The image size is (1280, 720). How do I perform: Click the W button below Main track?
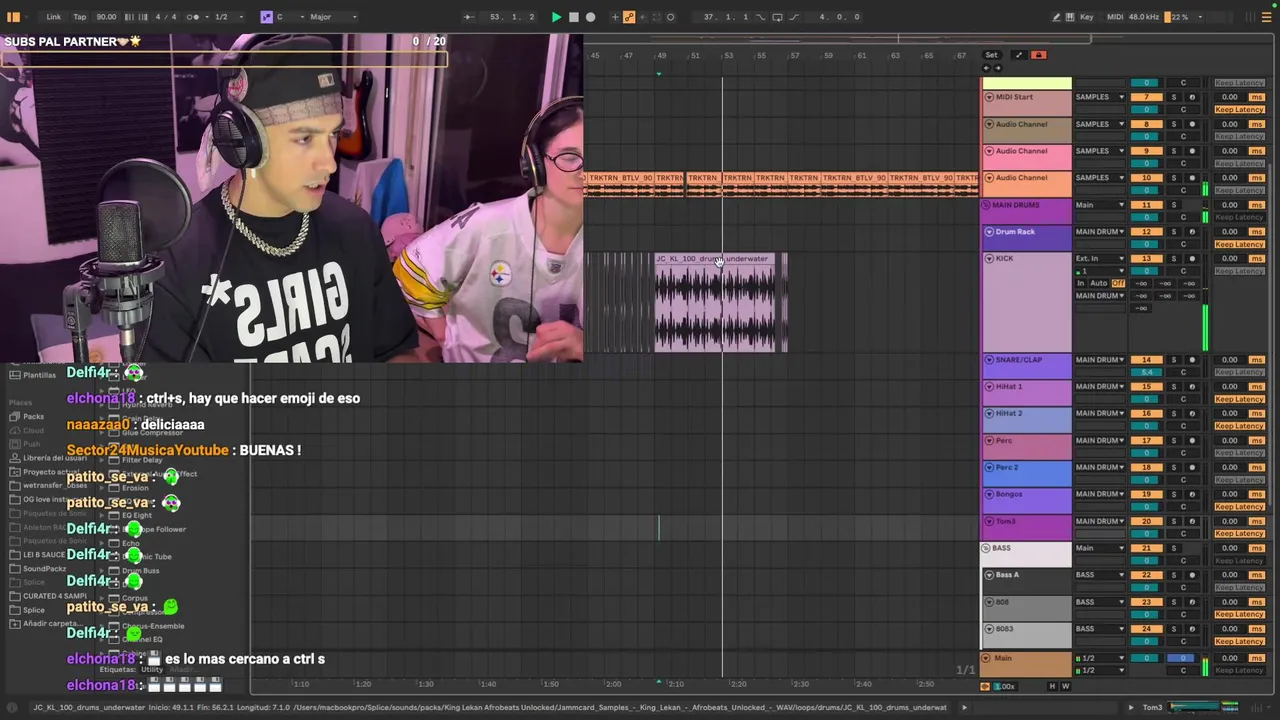coord(1065,686)
